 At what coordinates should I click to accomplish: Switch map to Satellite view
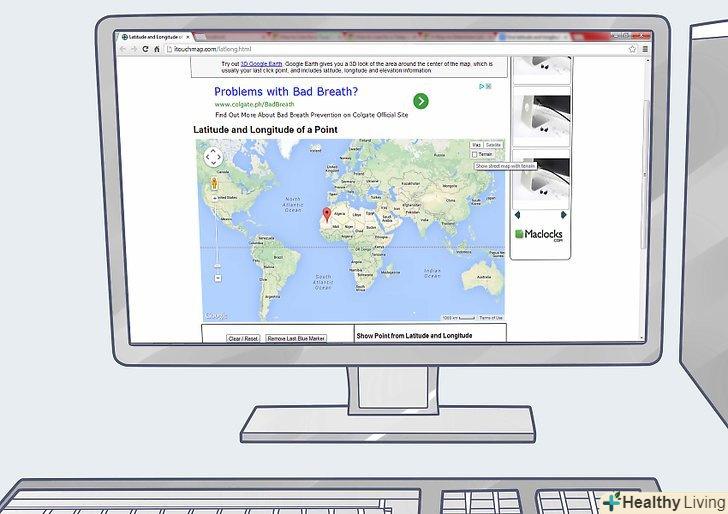pos(493,145)
